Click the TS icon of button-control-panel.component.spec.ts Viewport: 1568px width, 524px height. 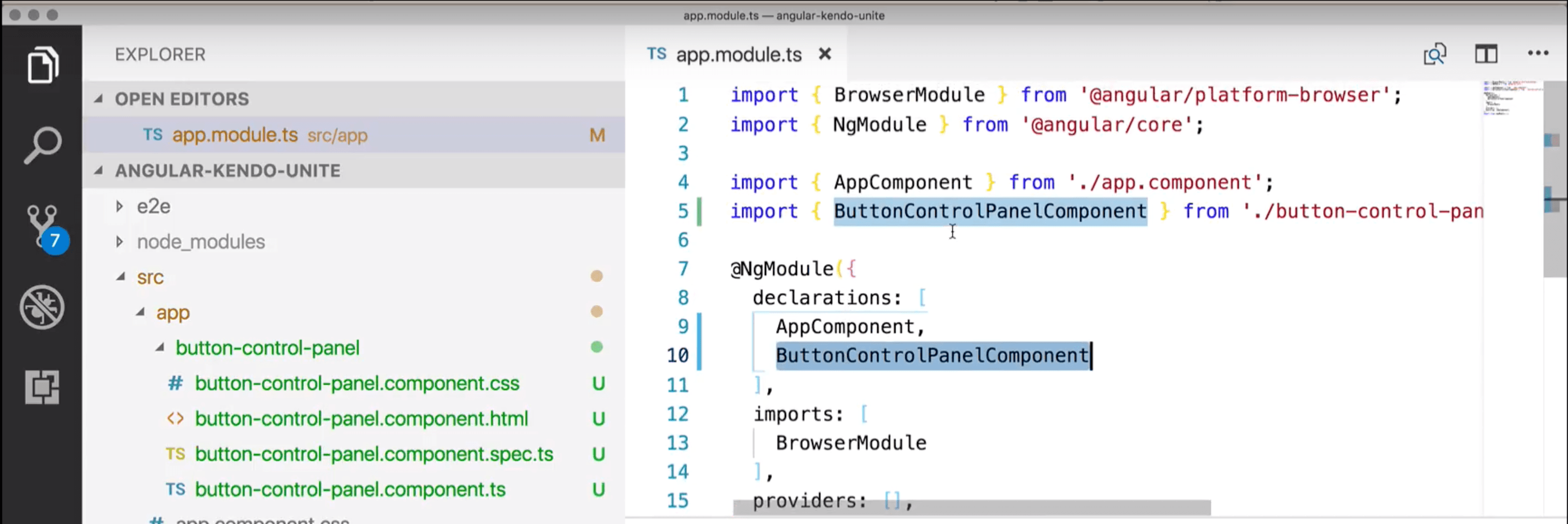175,454
